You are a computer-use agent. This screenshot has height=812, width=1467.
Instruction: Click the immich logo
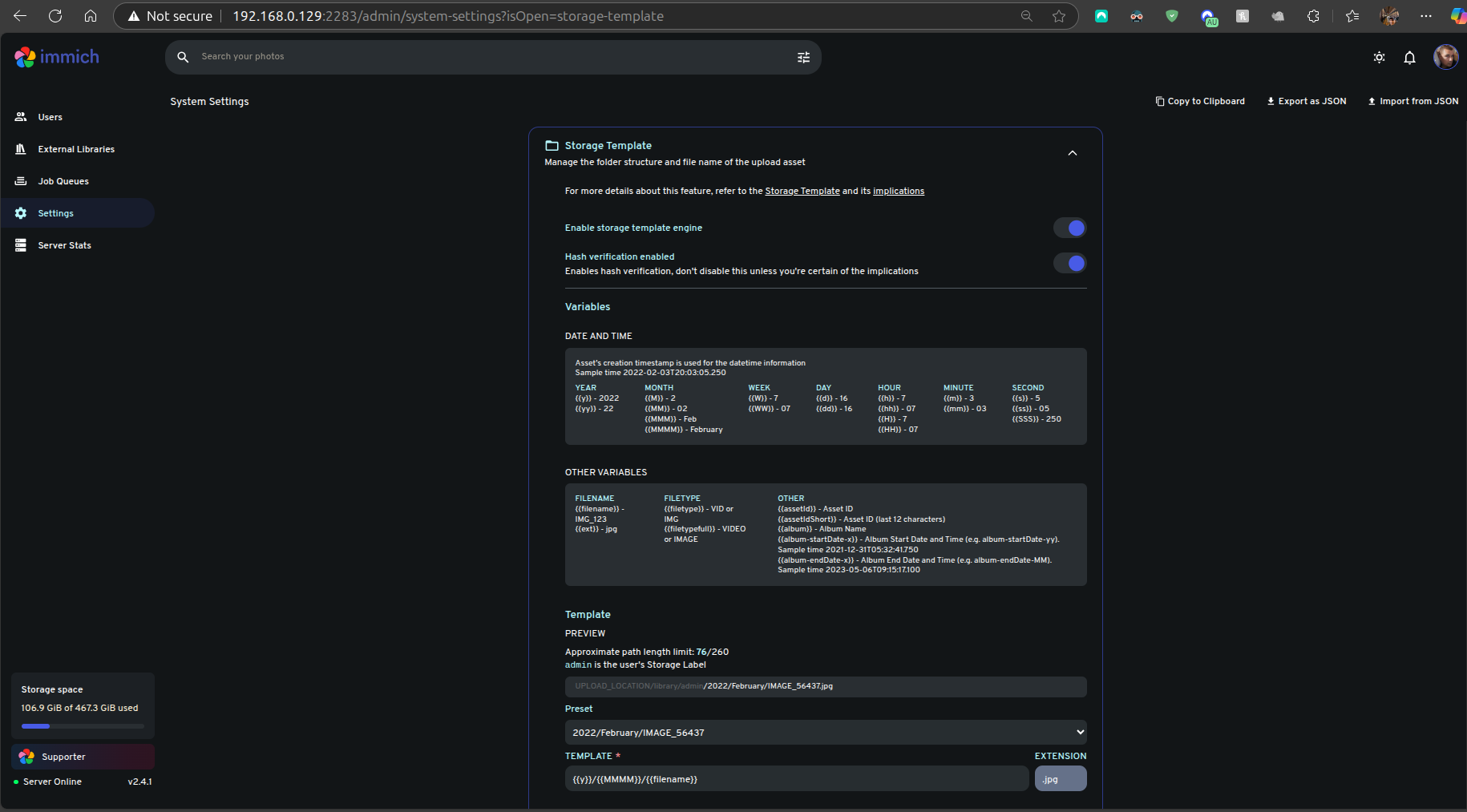tap(56, 56)
